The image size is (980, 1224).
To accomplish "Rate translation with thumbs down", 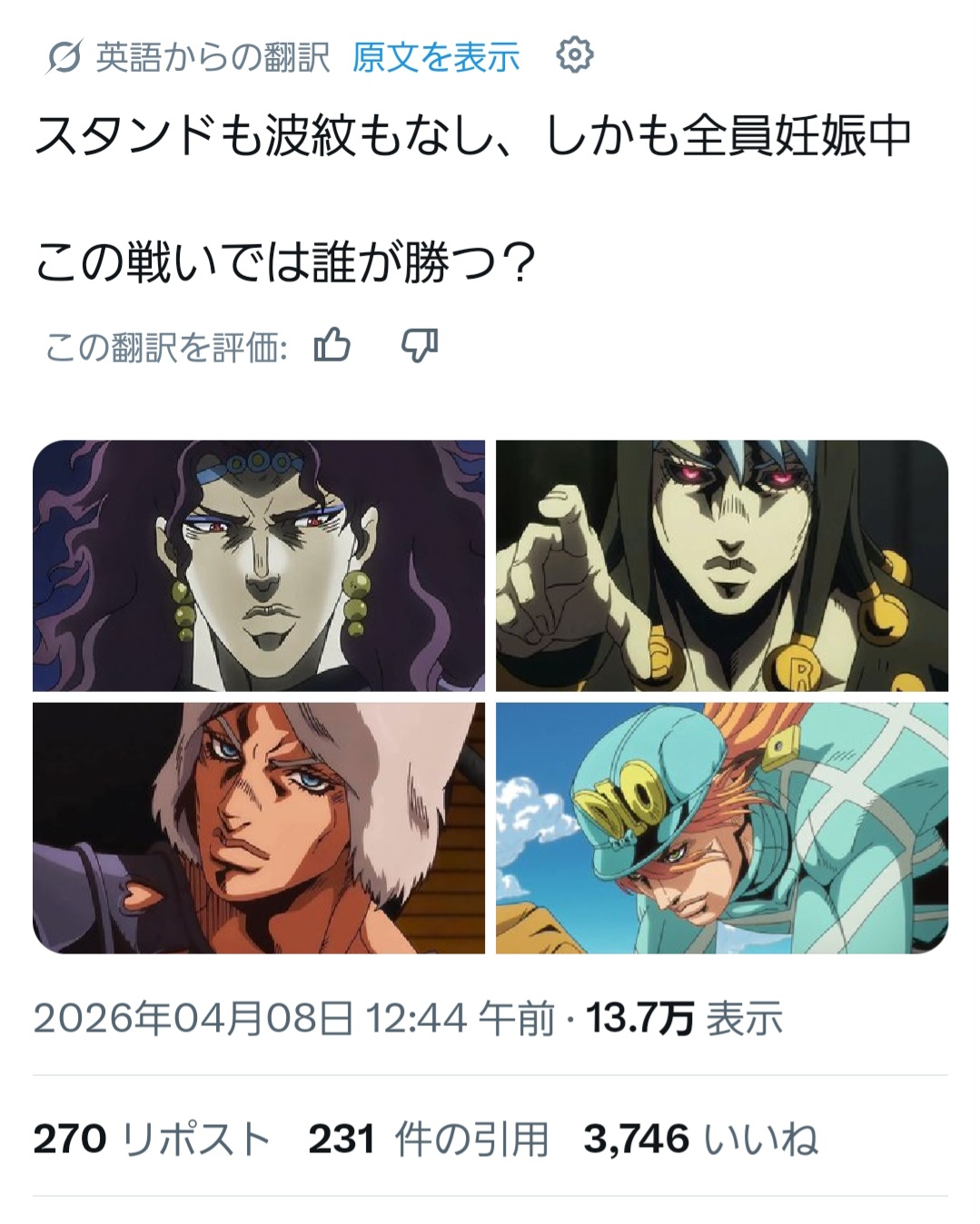I will (420, 346).
